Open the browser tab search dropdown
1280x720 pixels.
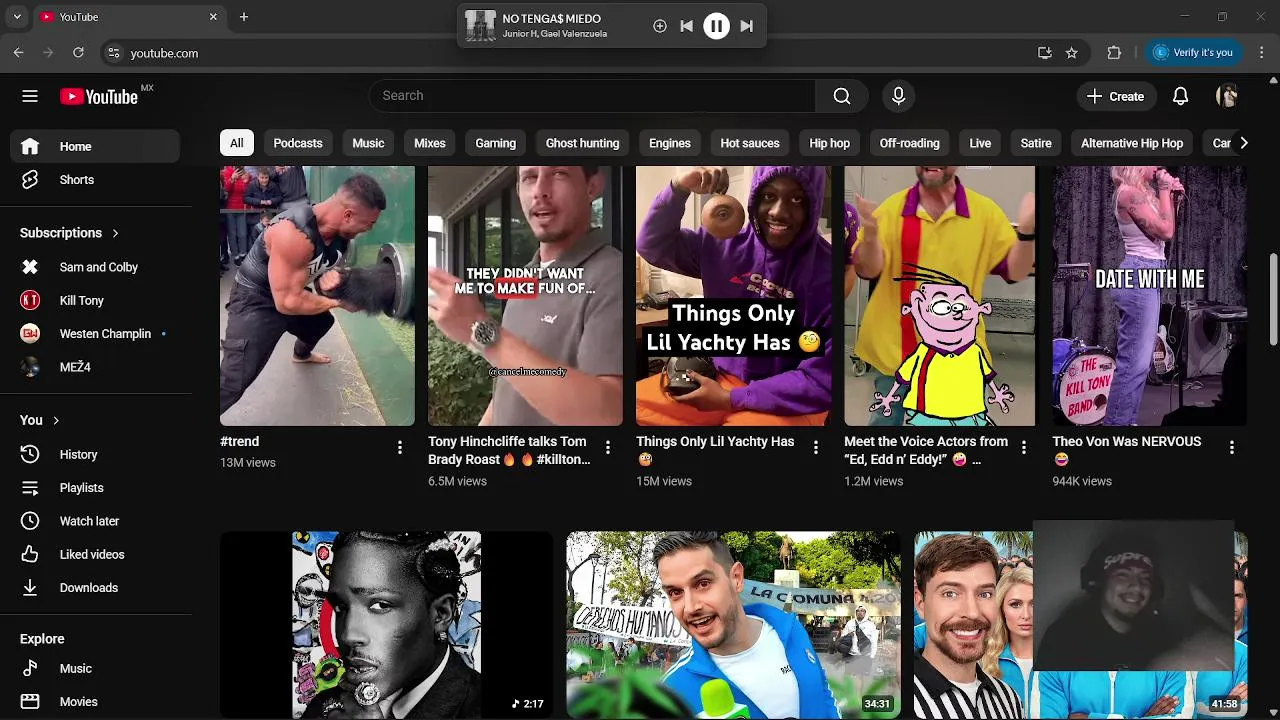pos(17,17)
